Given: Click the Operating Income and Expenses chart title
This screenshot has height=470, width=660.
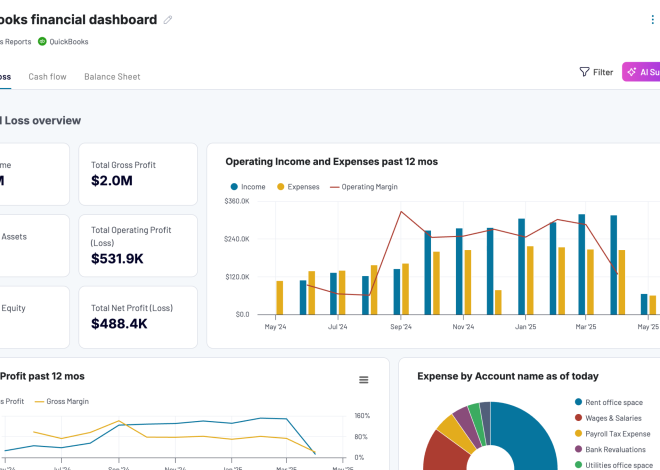Looking at the screenshot, I should point(332,162).
